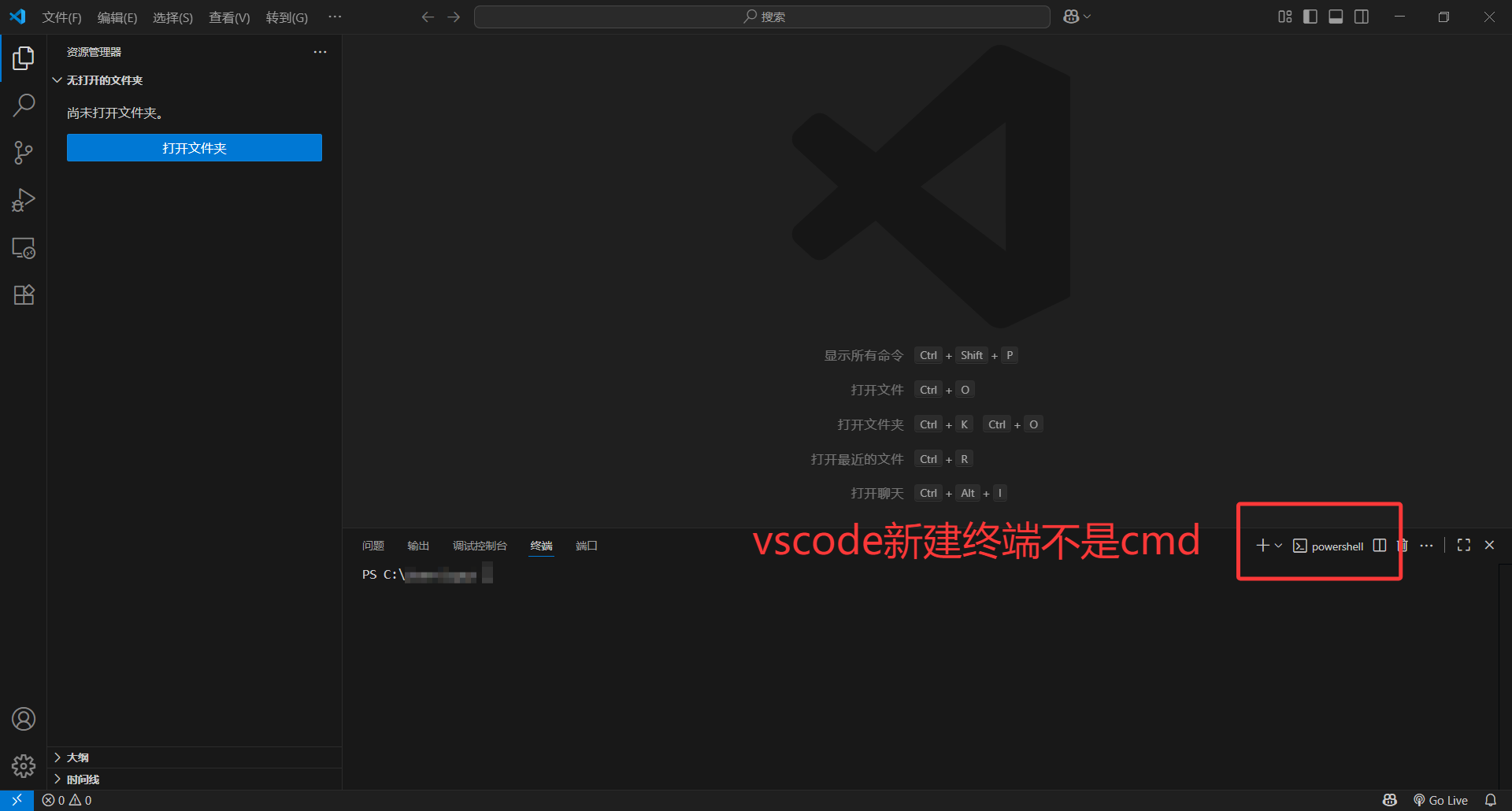Select the powershell terminal entry

[1329, 546]
